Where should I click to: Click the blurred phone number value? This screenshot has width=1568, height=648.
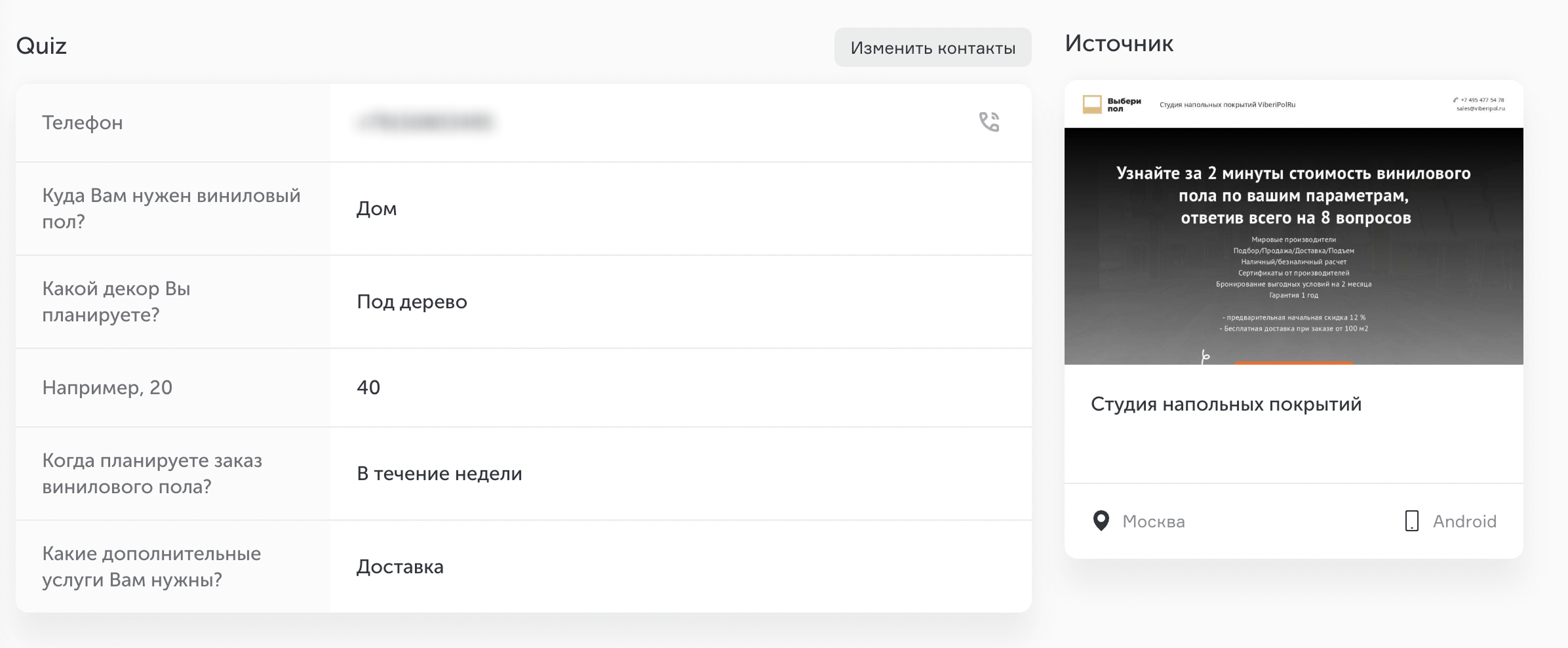(x=425, y=122)
